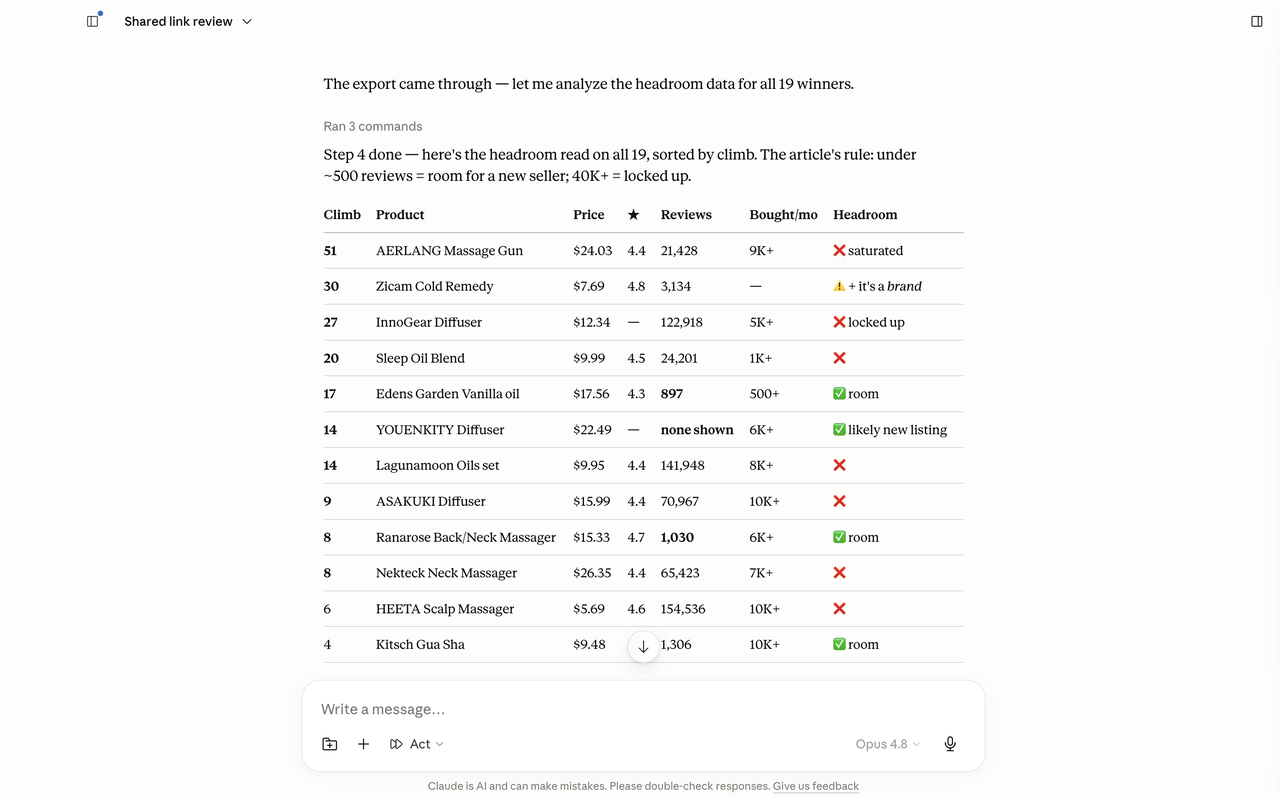Click the Reviews column header
Image resolution: width=1280 pixels, height=800 pixels.
(686, 215)
